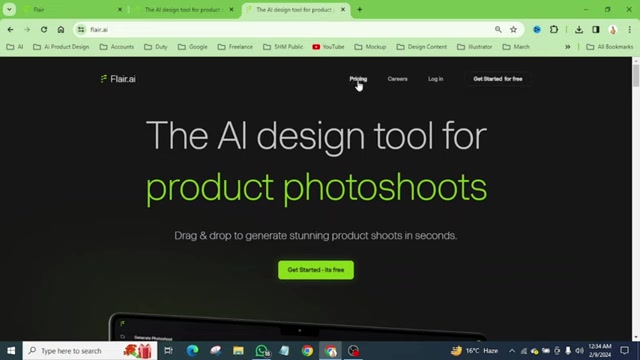Open the Notepad-style app in taskbar
640x360 pixels.
click(284, 351)
